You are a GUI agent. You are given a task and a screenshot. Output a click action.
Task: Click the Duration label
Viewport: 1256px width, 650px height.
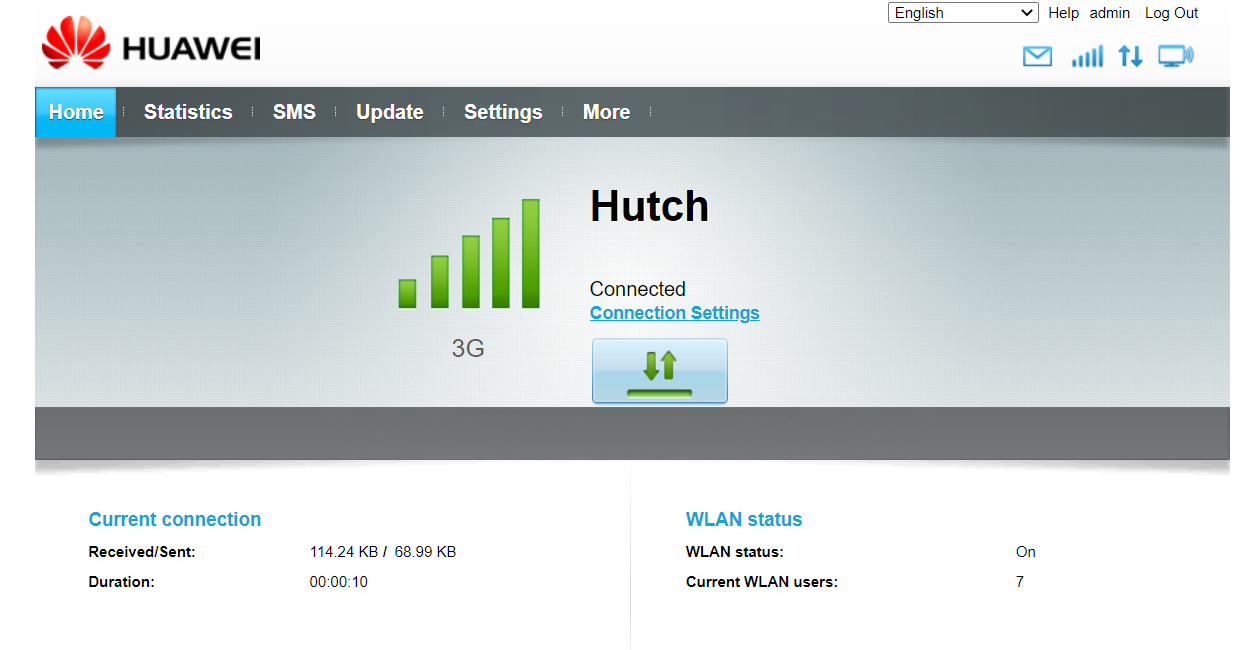(x=122, y=582)
